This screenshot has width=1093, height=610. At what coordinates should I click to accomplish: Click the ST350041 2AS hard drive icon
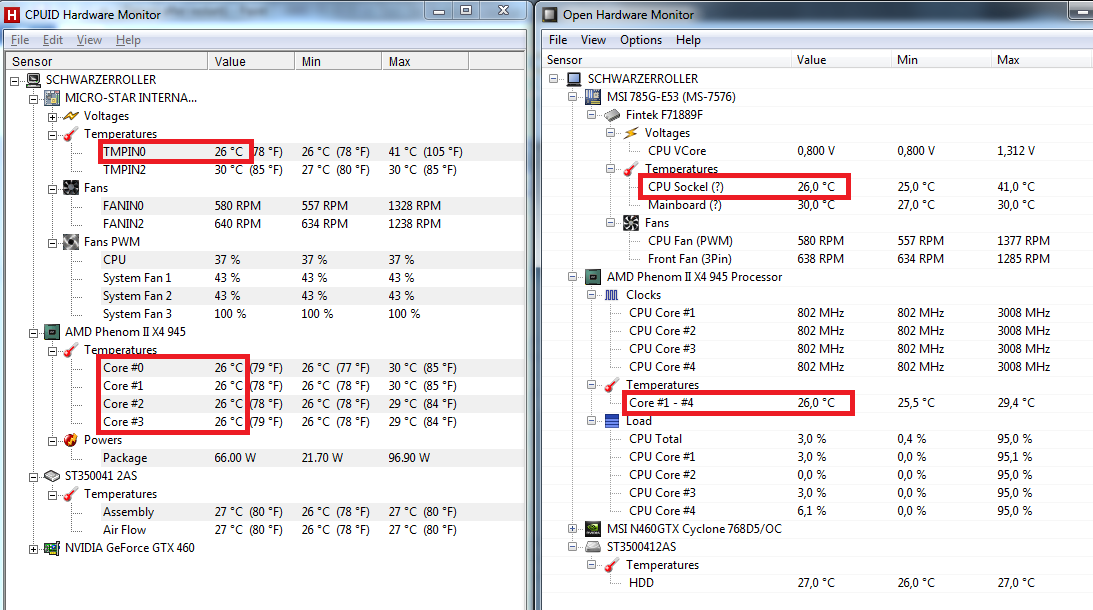point(52,476)
